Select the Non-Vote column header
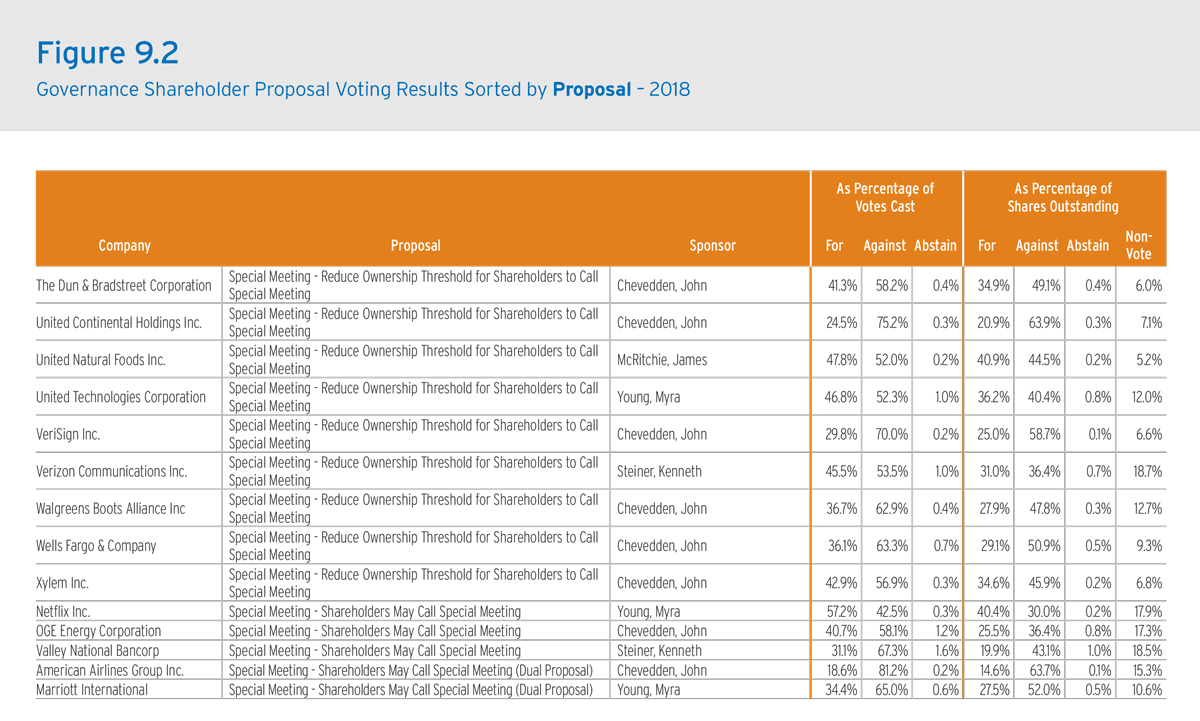Screen dimensions: 1200x721 pos(1138,246)
